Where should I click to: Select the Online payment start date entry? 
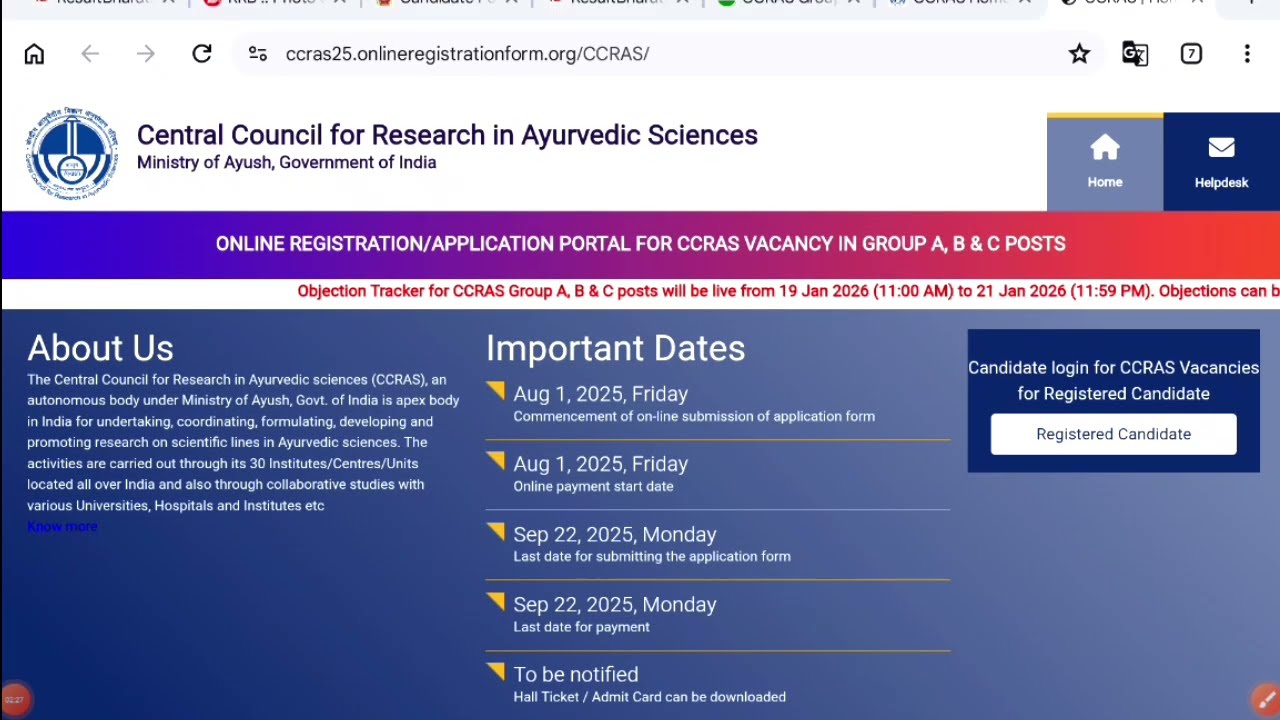point(718,474)
